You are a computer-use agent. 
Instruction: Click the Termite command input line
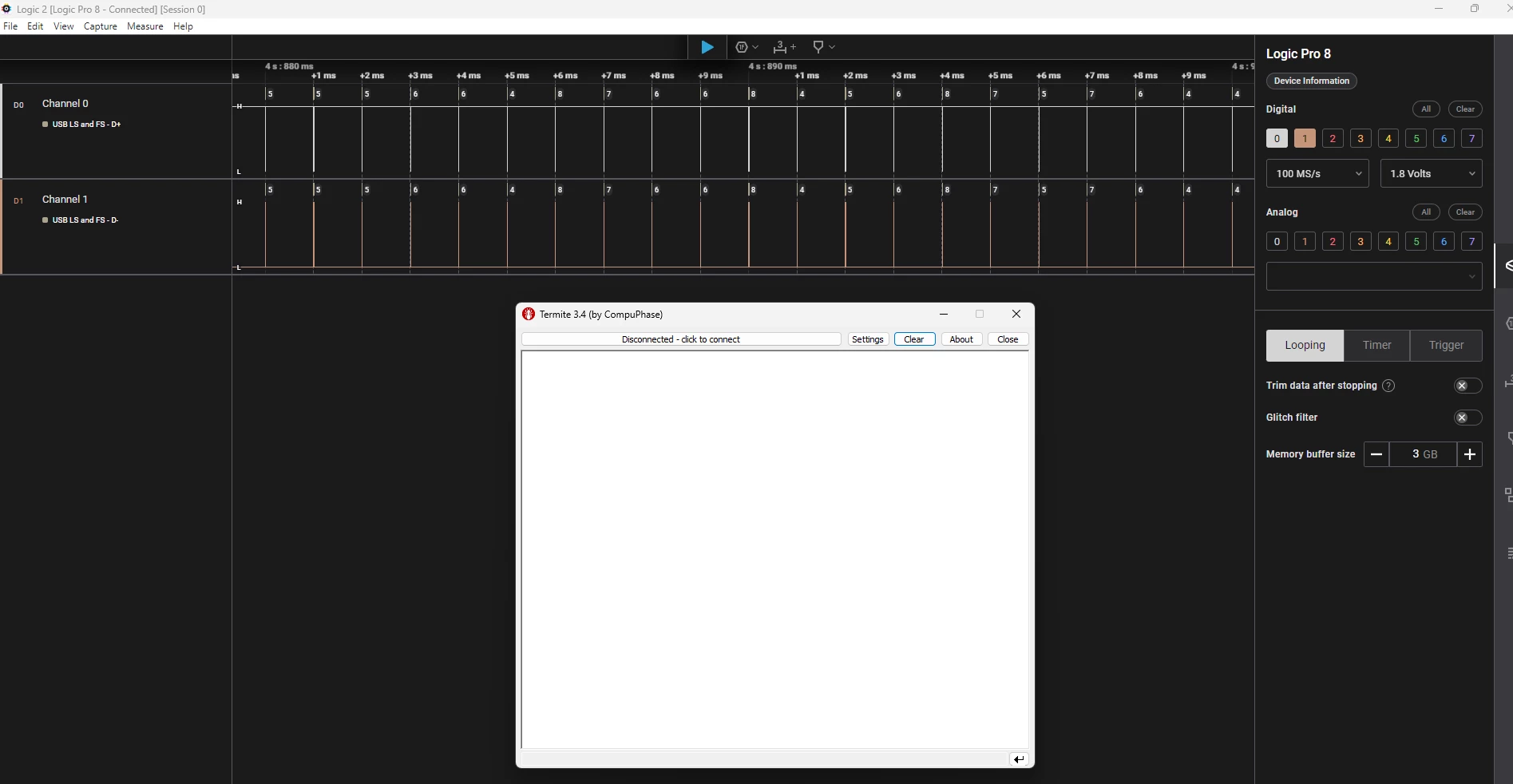[765, 759]
